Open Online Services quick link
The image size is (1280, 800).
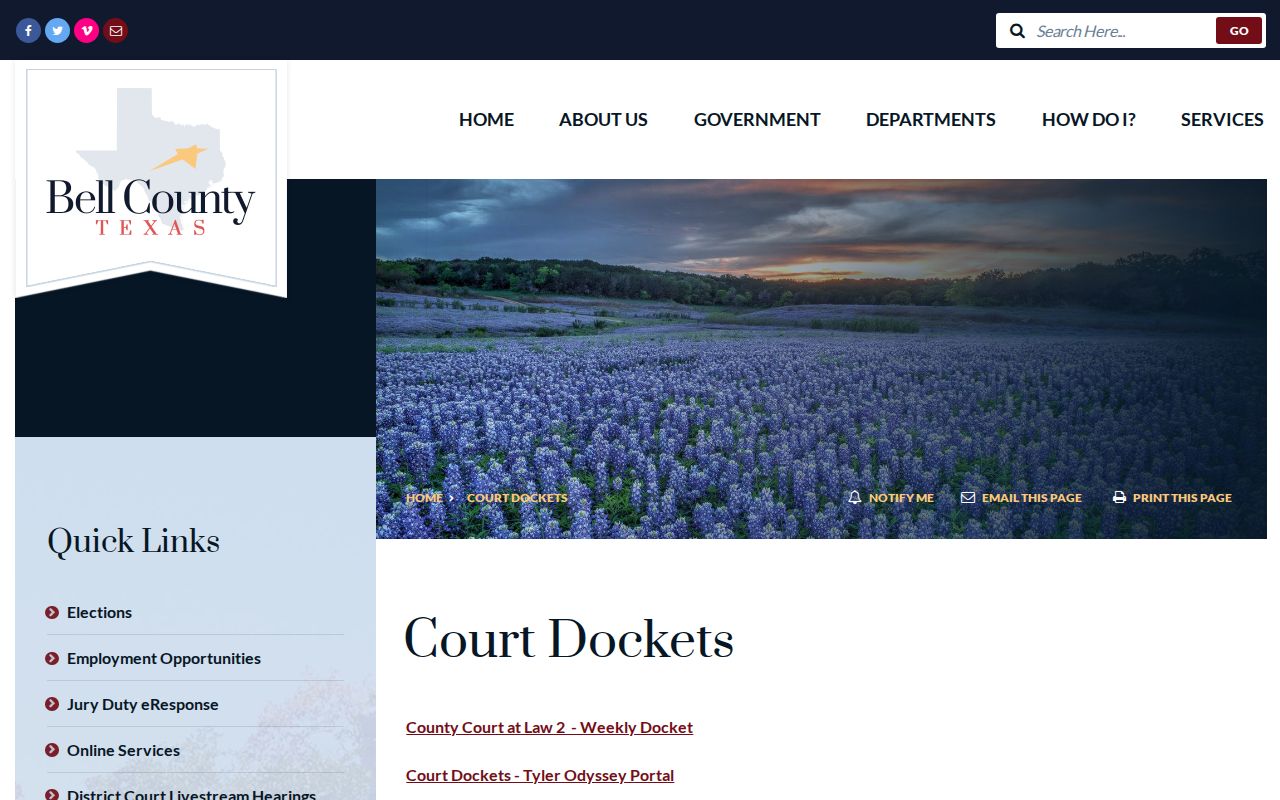coord(123,750)
